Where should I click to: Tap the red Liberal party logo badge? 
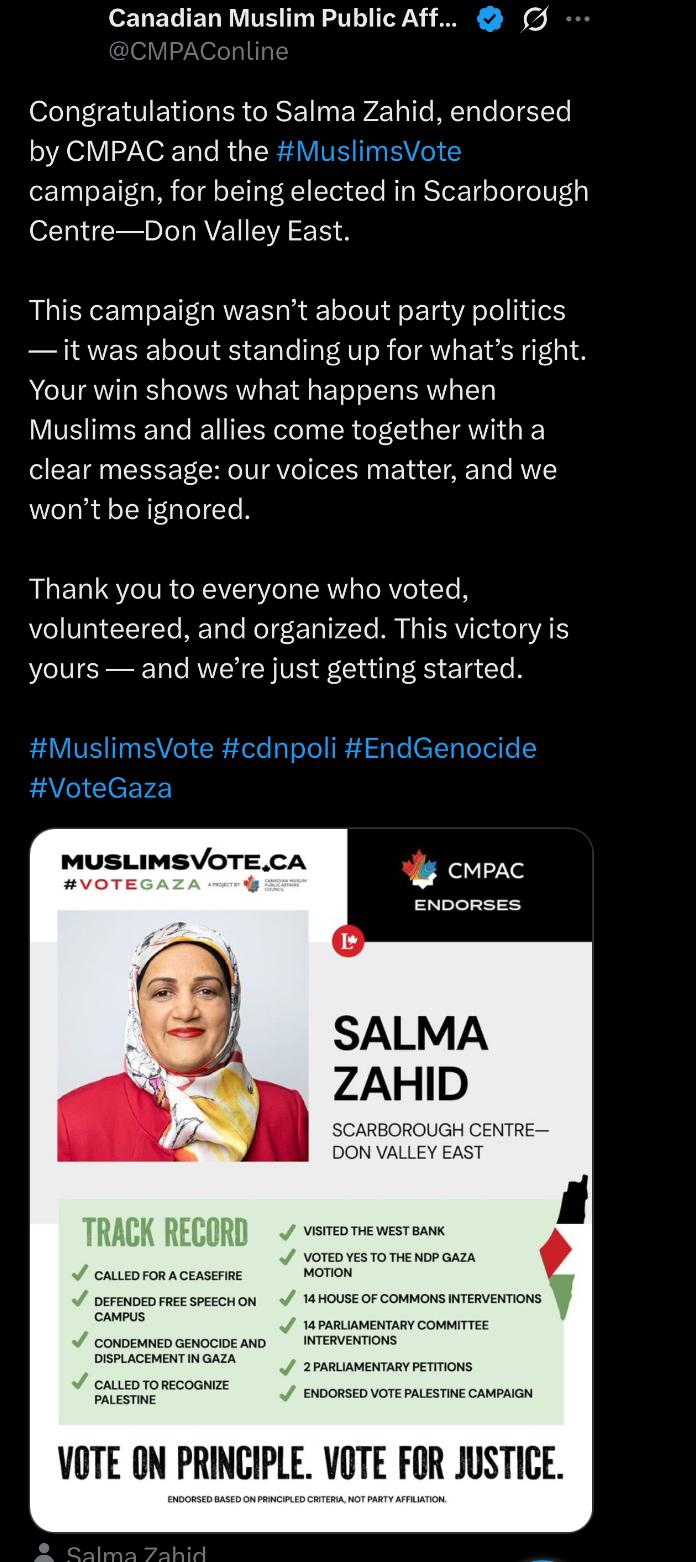(x=348, y=941)
